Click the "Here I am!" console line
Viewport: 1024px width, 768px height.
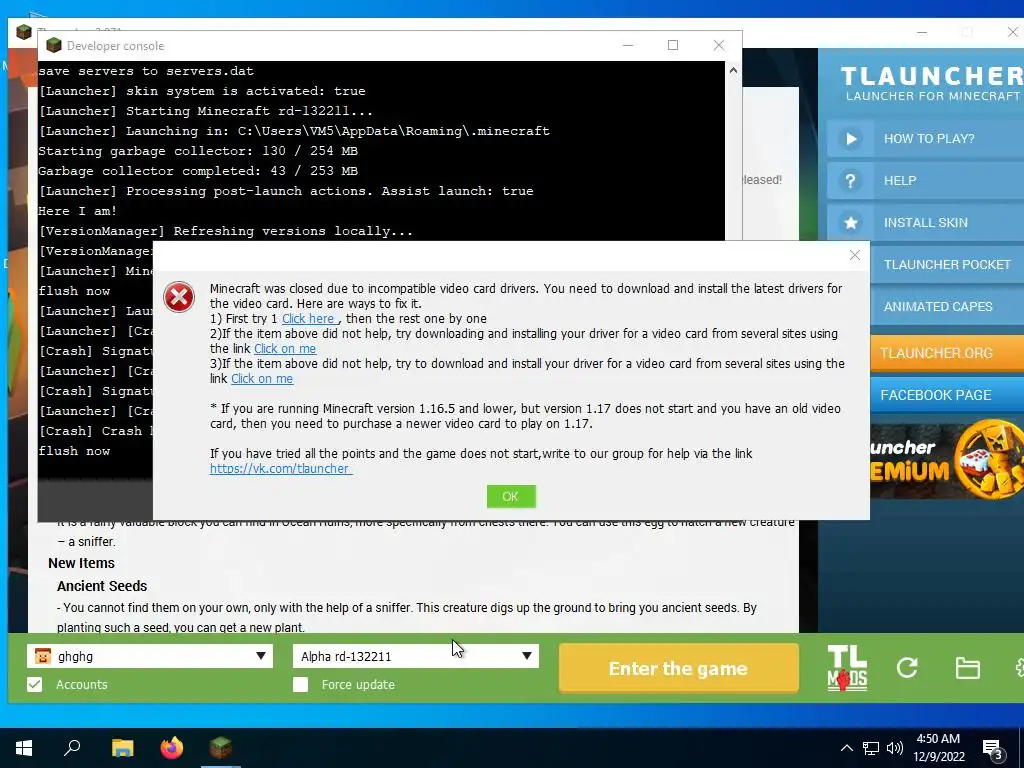click(78, 211)
